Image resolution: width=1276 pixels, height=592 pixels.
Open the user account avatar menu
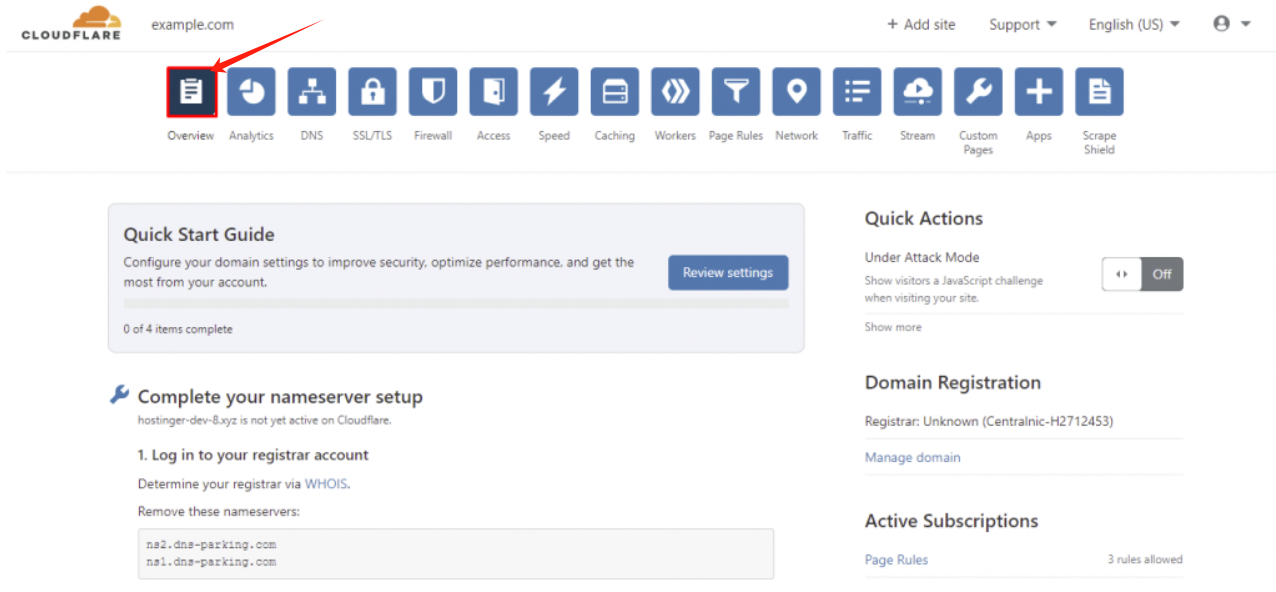(1231, 24)
